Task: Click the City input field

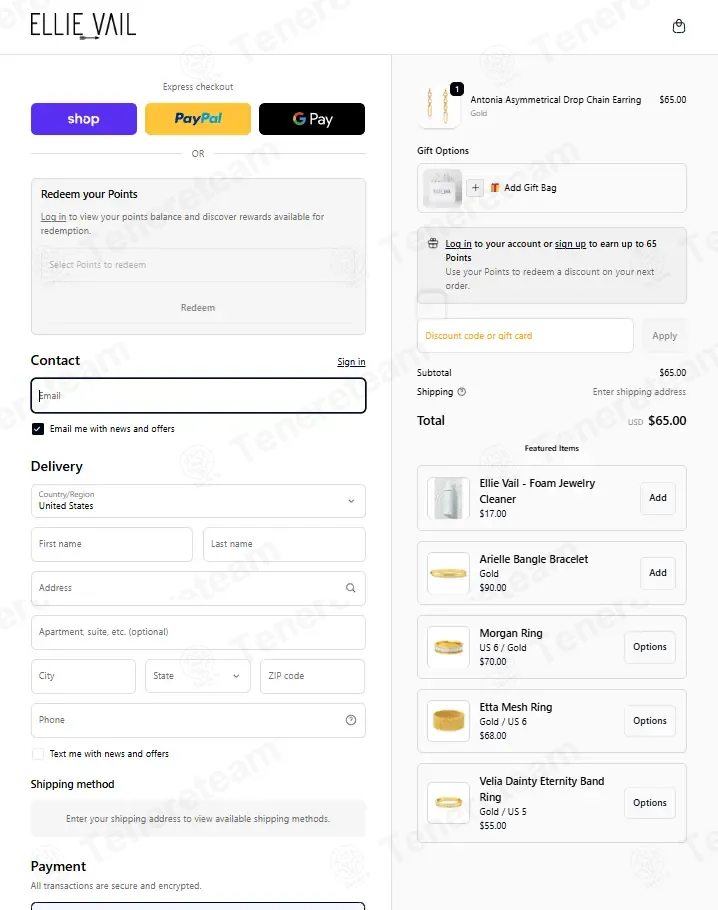Action: click(83, 676)
